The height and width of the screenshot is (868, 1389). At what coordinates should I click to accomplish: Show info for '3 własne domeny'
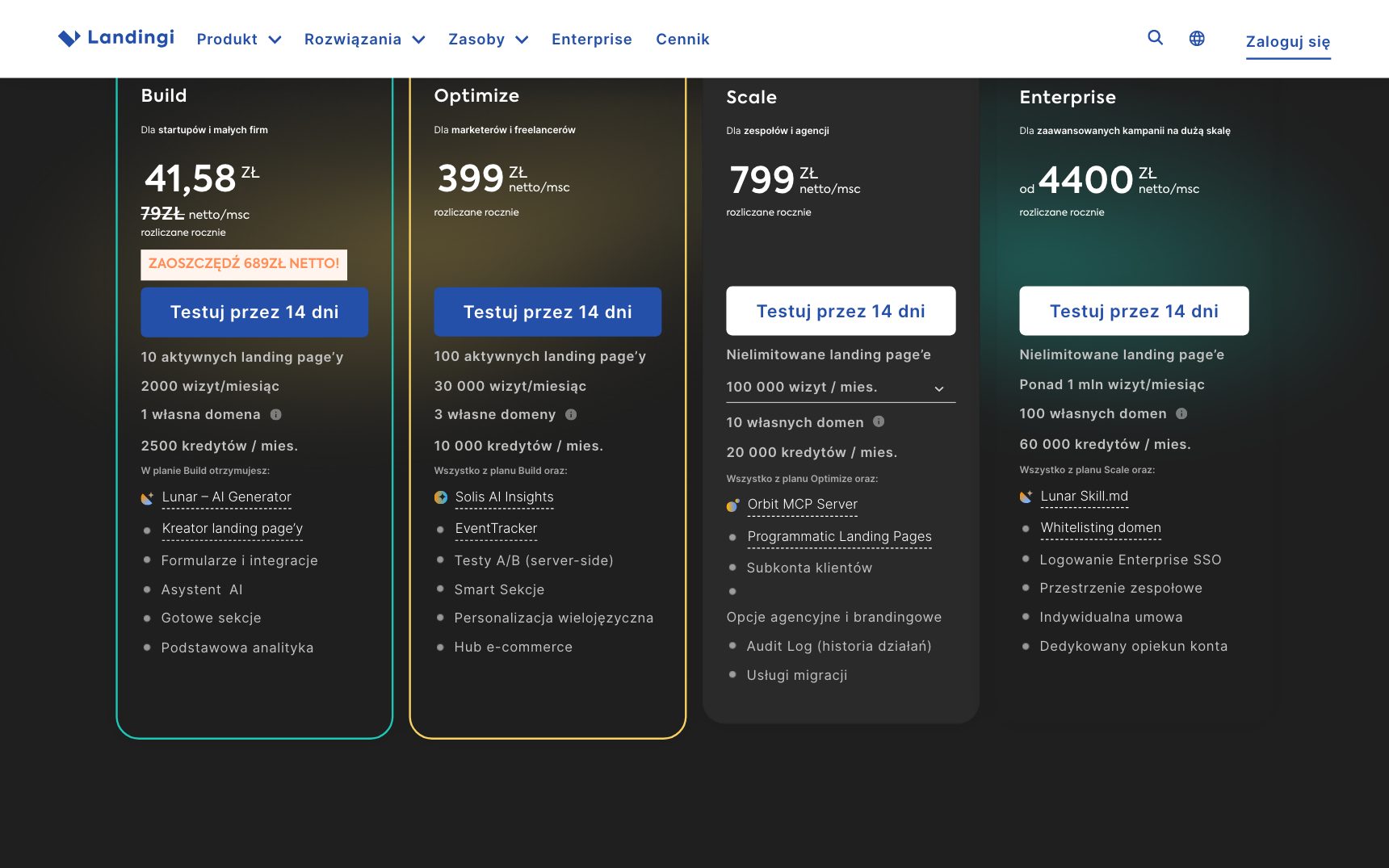pos(571,414)
